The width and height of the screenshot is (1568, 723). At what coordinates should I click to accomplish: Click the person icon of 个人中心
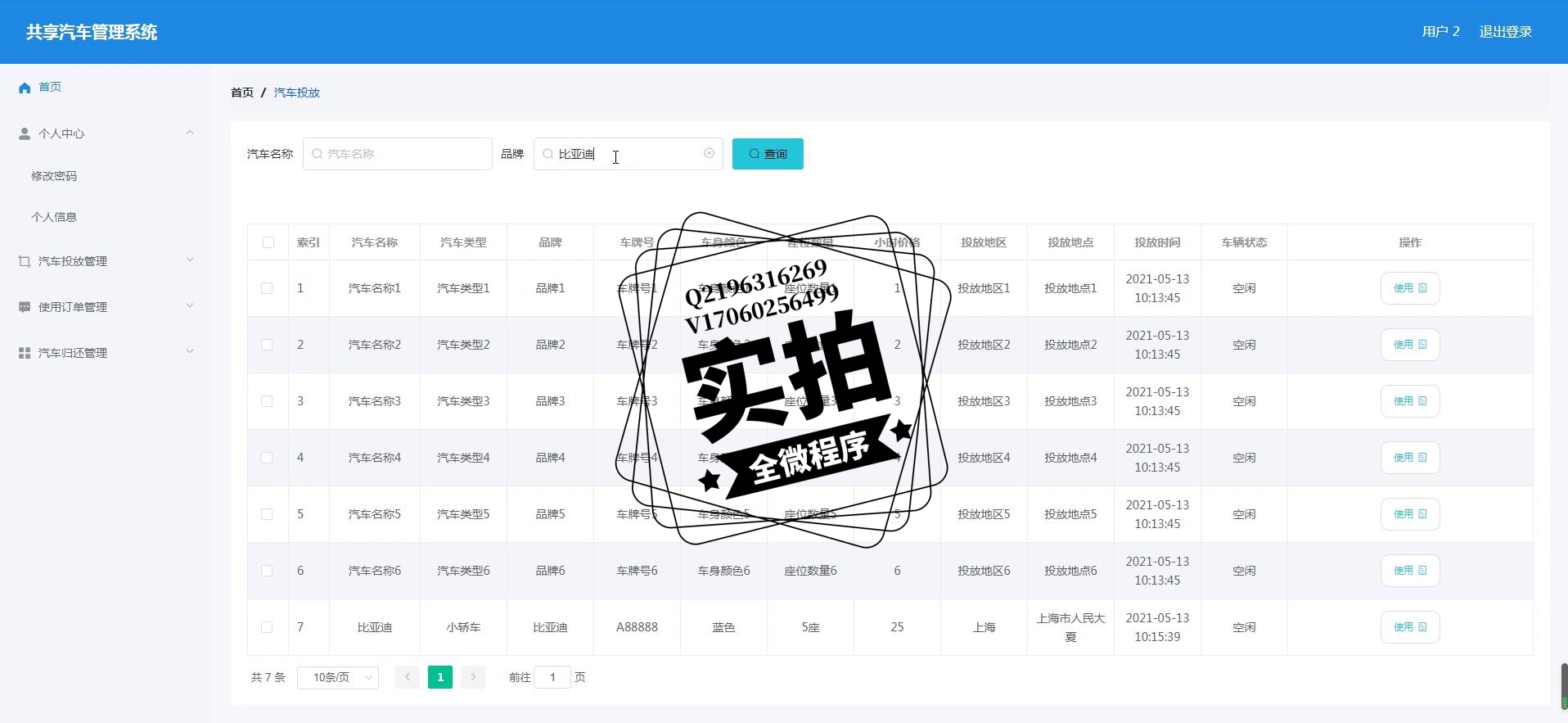(x=25, y=133)
